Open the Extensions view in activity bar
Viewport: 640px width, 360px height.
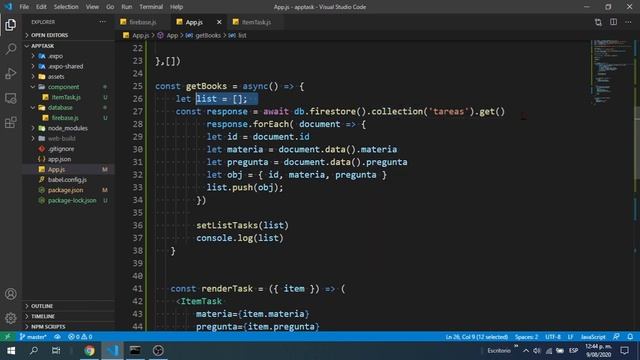click(x=11, y=122)
